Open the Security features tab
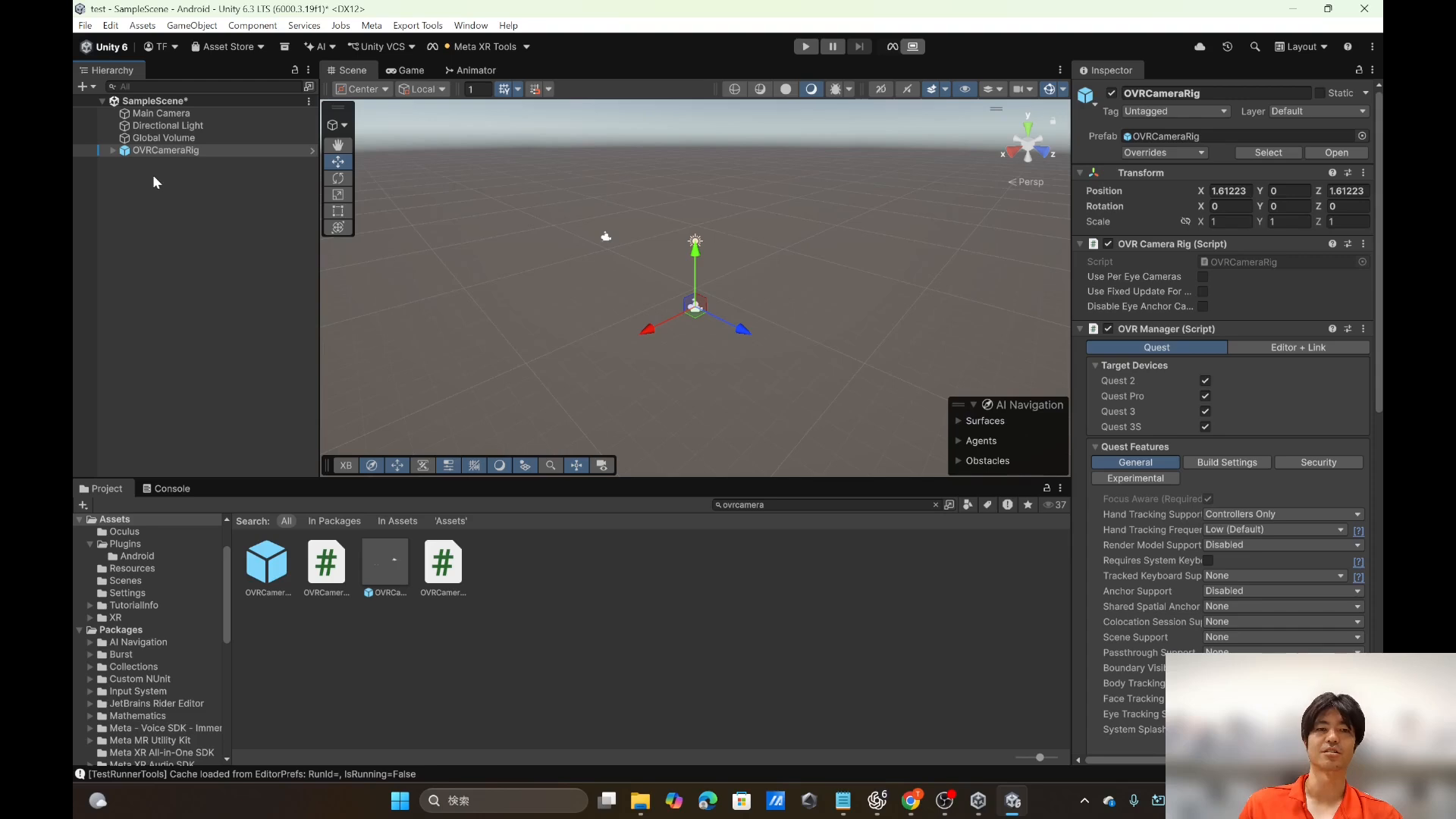This screenshot has width=1456, height=819. pyautogui.click(x=1319, y=463)
